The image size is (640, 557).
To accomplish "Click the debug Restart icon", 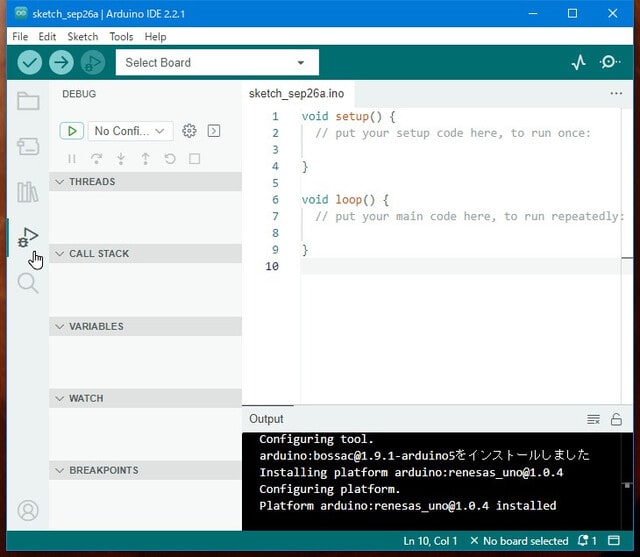I will [x=170, y=159].
